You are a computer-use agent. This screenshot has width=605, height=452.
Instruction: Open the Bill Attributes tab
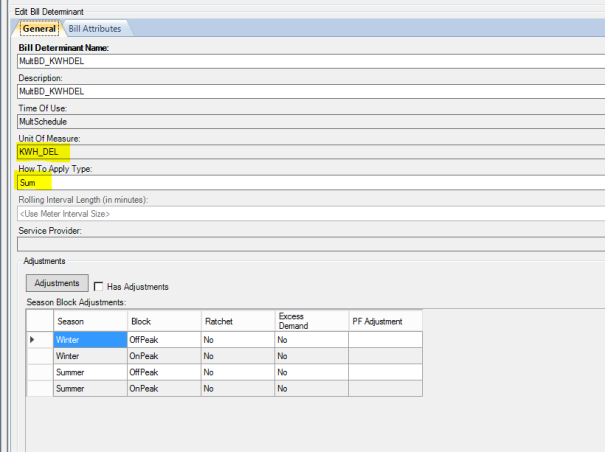pos(95,29)
